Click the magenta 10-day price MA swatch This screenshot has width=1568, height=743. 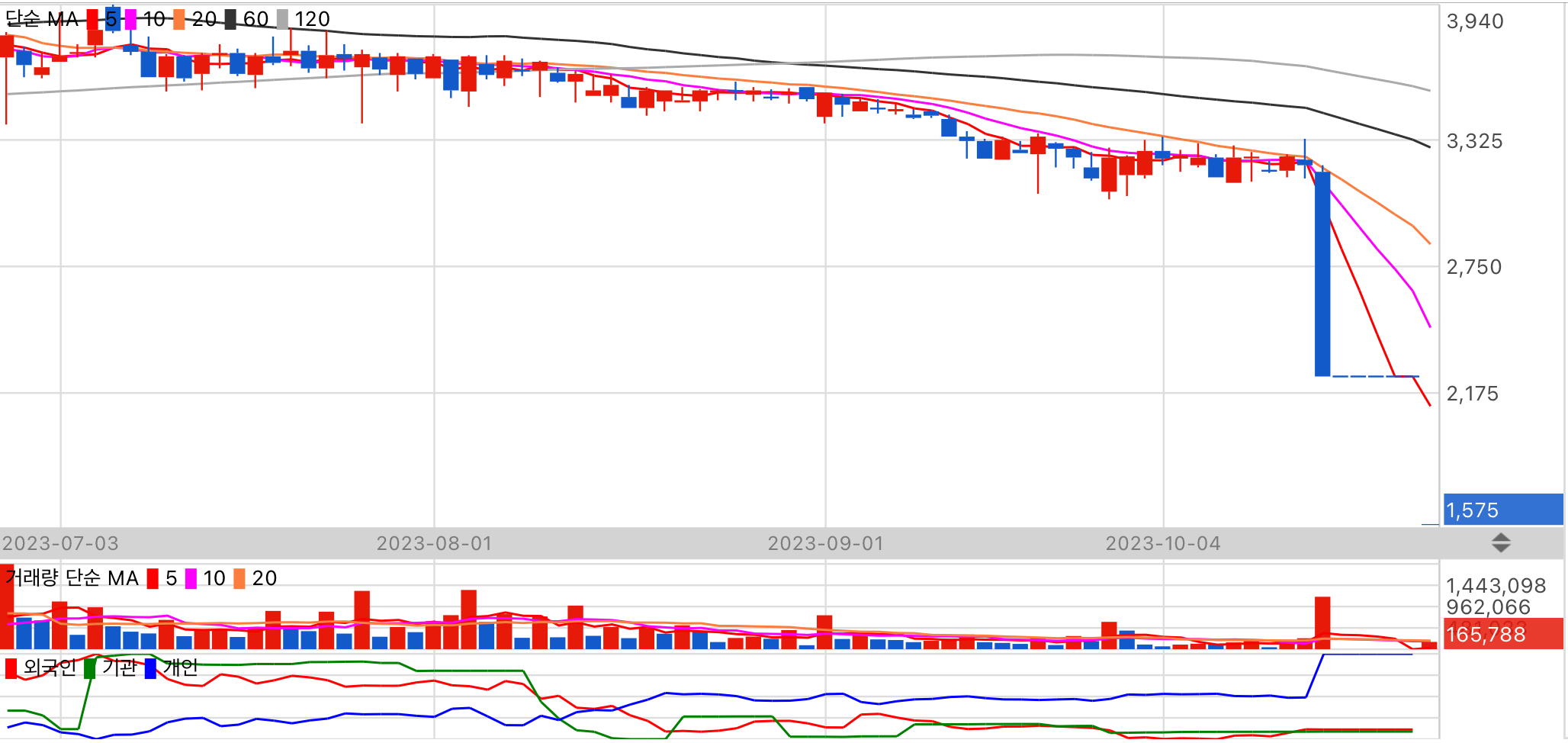130,19
